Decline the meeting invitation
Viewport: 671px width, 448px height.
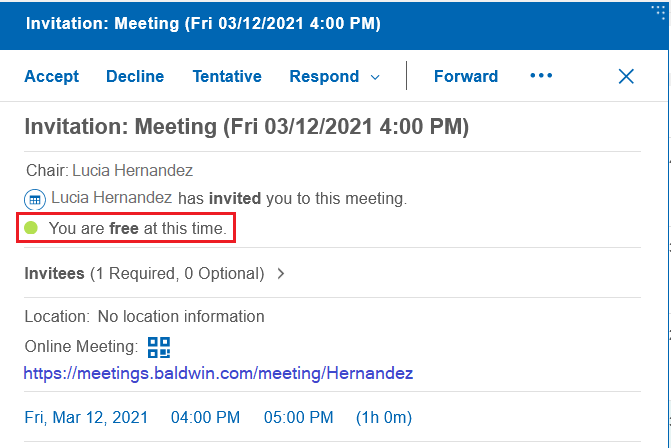[x=135, y=76]
